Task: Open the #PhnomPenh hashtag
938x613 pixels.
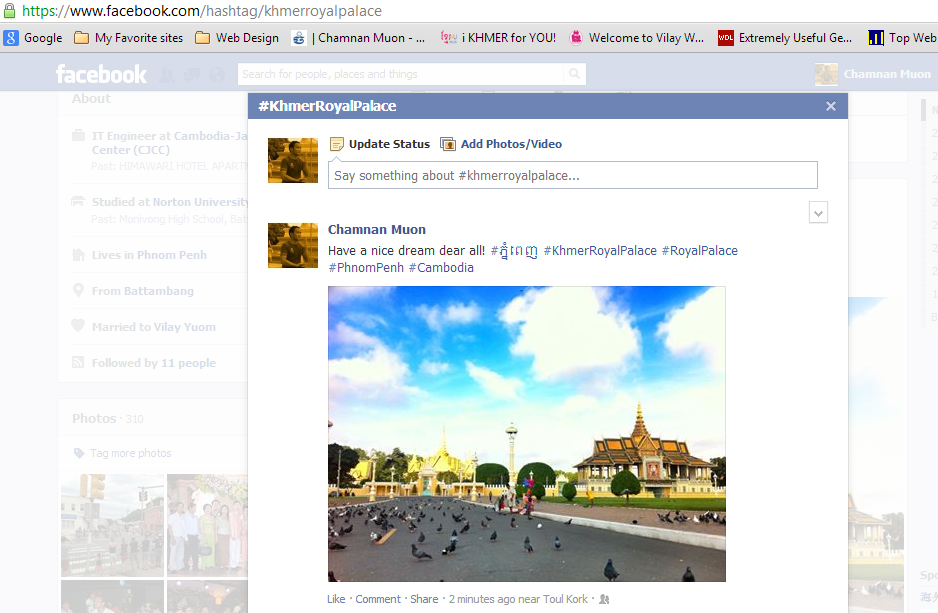Action: click(366, 267)
